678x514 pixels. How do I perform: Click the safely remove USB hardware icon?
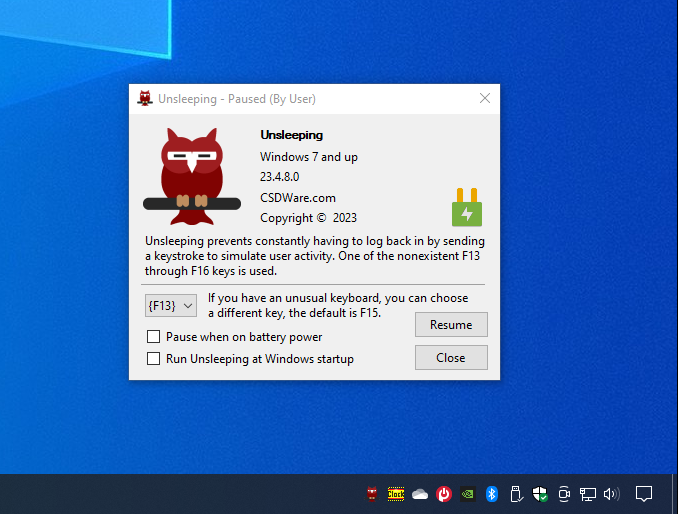point(516,494)
